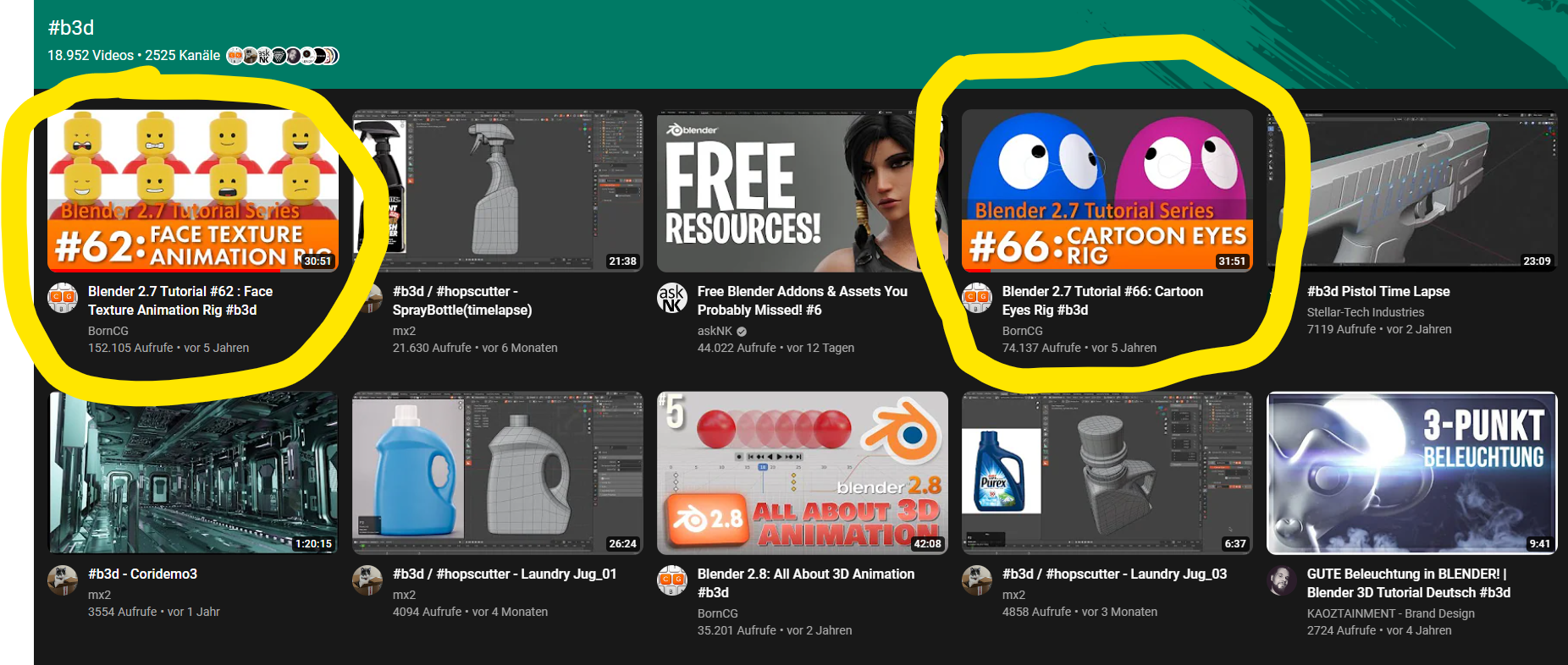This screenshot has height=665, width=1568.
Task: Click the Cartoon Eyes Rig video title
Action: [x=1101, y=300]
